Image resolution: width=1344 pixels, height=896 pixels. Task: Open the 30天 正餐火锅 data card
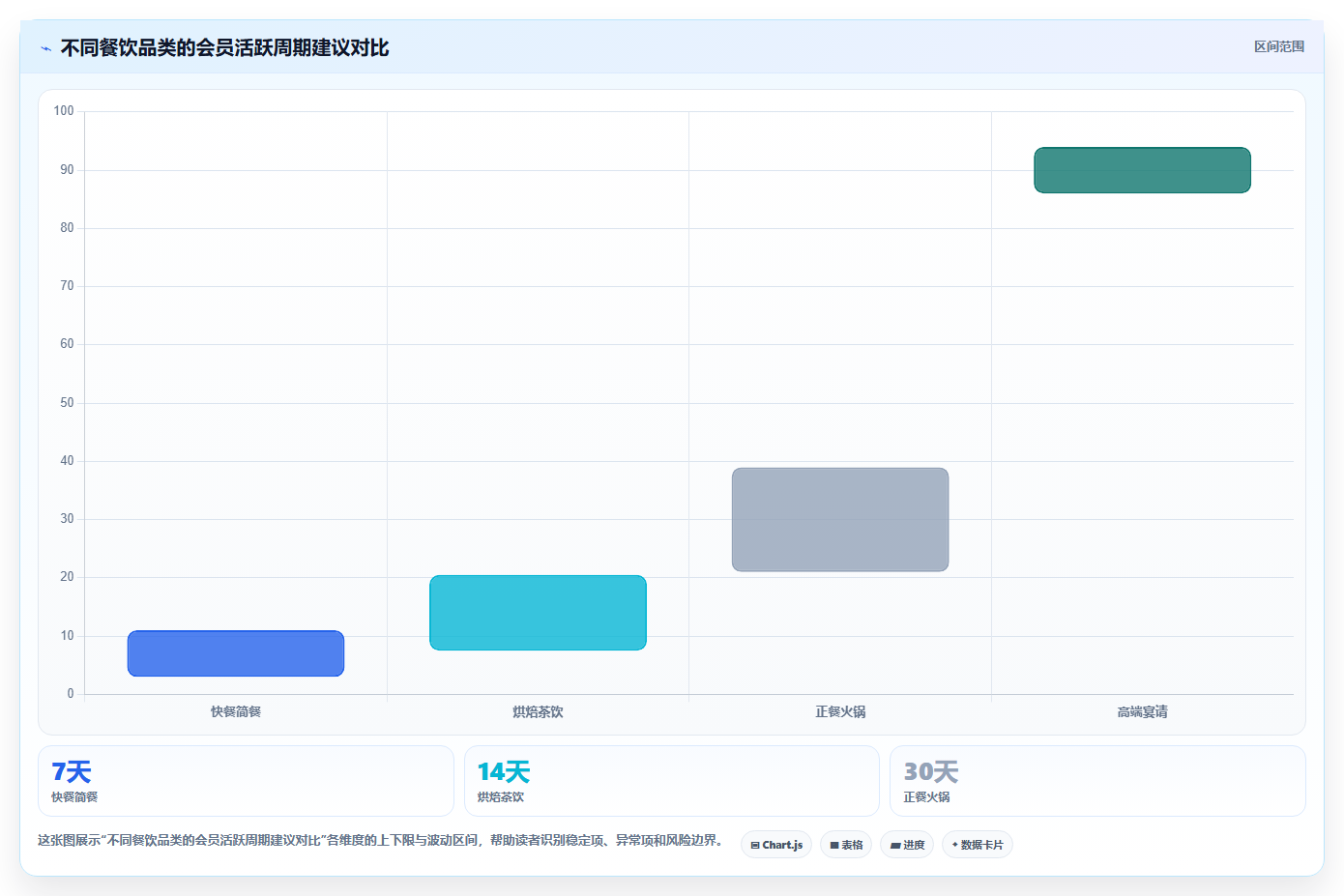tap(1097, 781)
